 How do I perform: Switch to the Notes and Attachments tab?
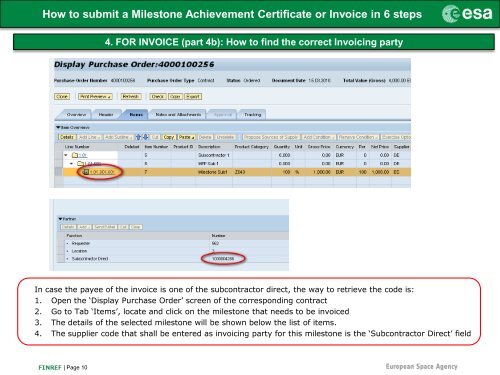pyautogui.click(x=178, y=114)
